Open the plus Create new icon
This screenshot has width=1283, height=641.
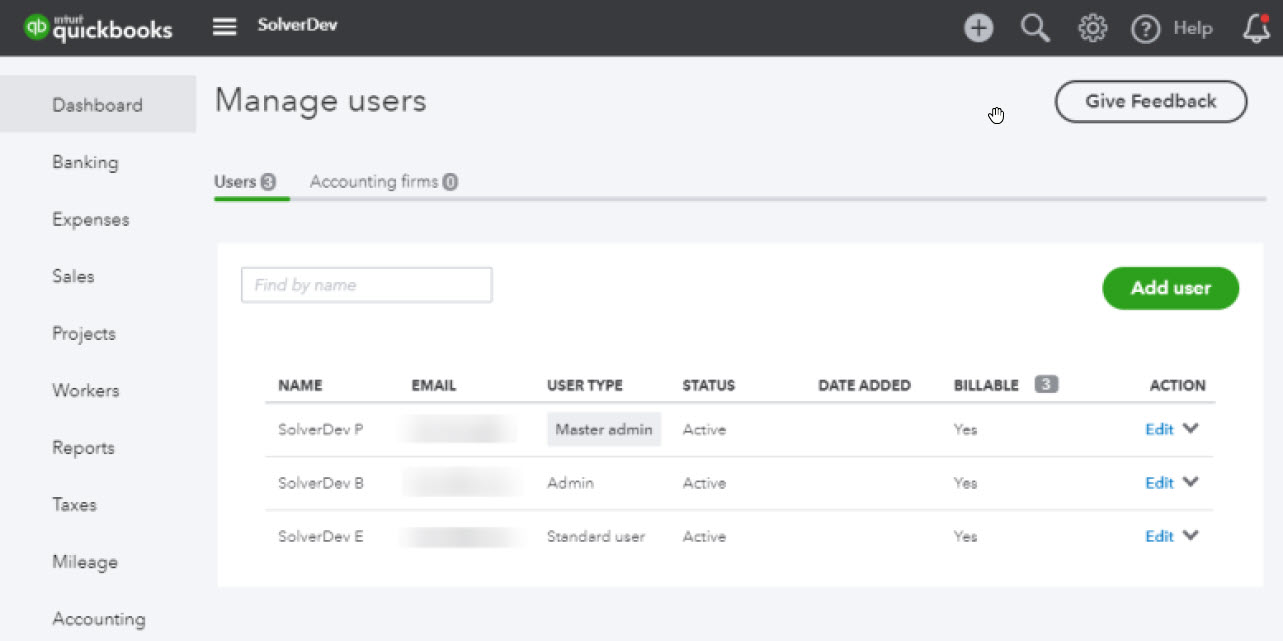pyautogui.click(x=978, y=28)
